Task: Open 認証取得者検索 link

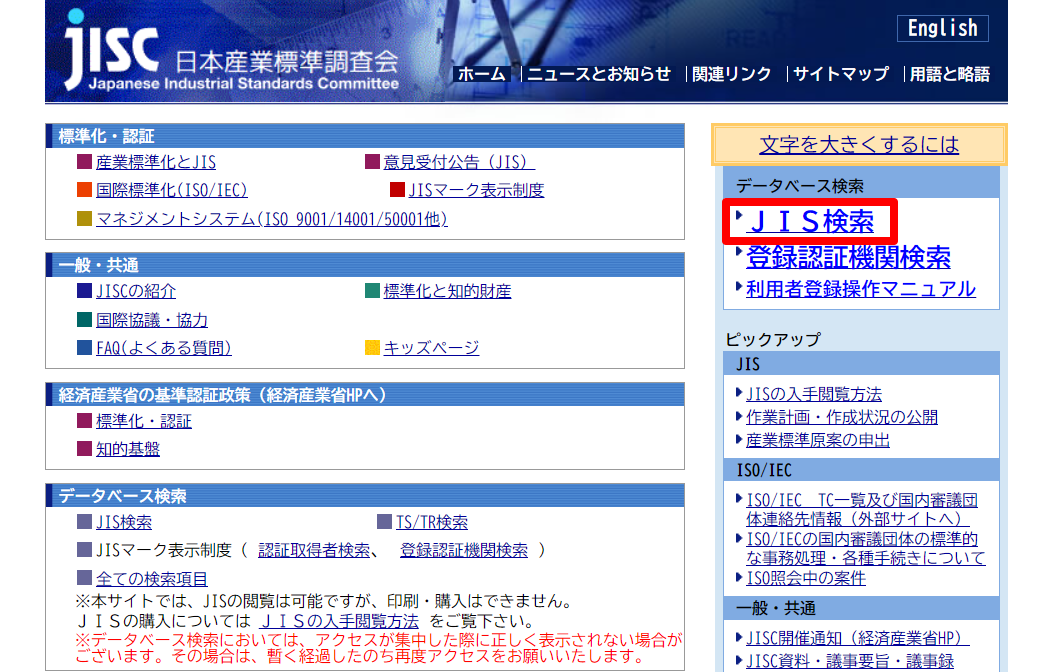Action: 314,550
